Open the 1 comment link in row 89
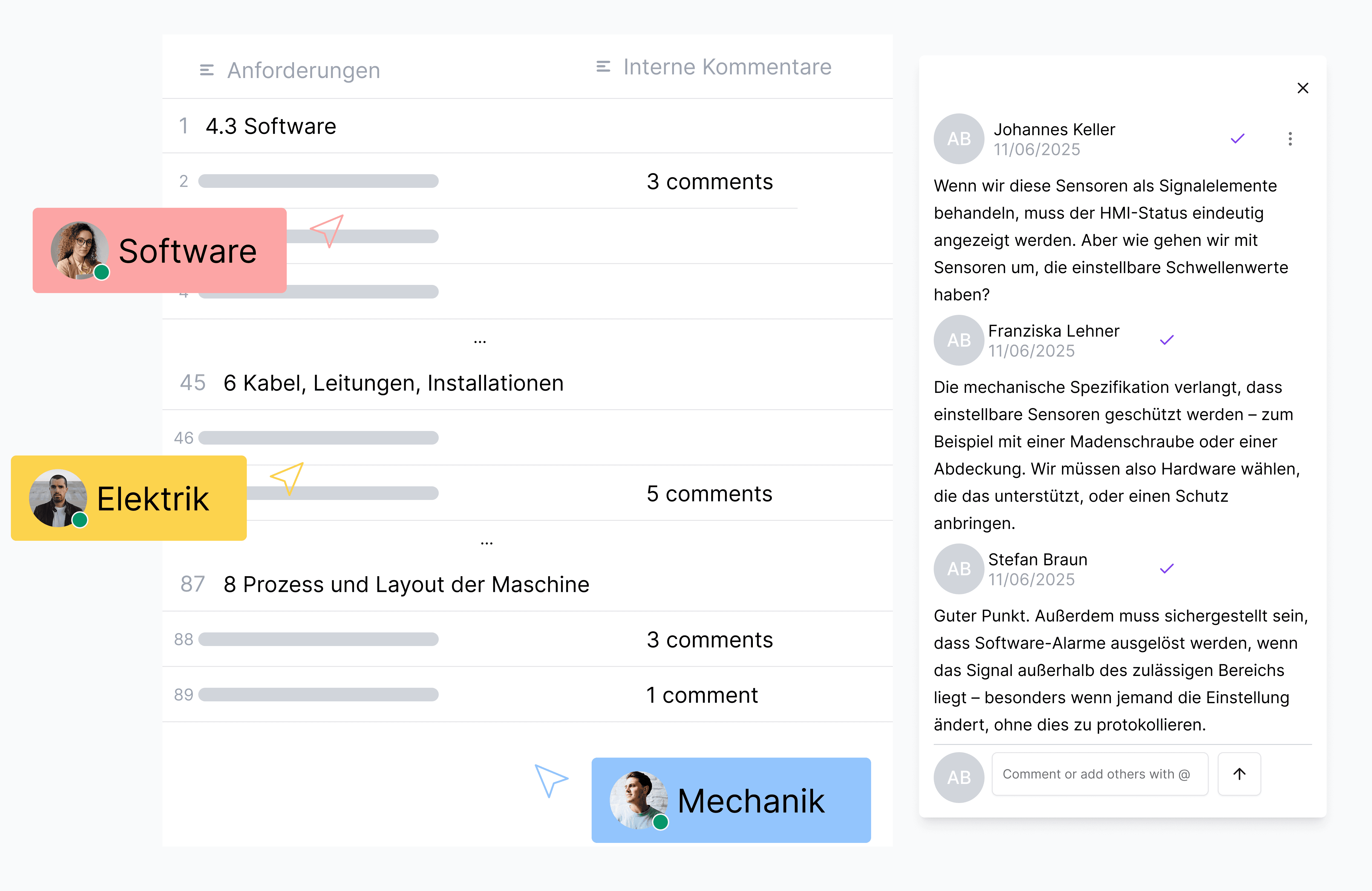The height and width of the screenshot is (891, 1372). pyautogui.click(x=701, y=695)
